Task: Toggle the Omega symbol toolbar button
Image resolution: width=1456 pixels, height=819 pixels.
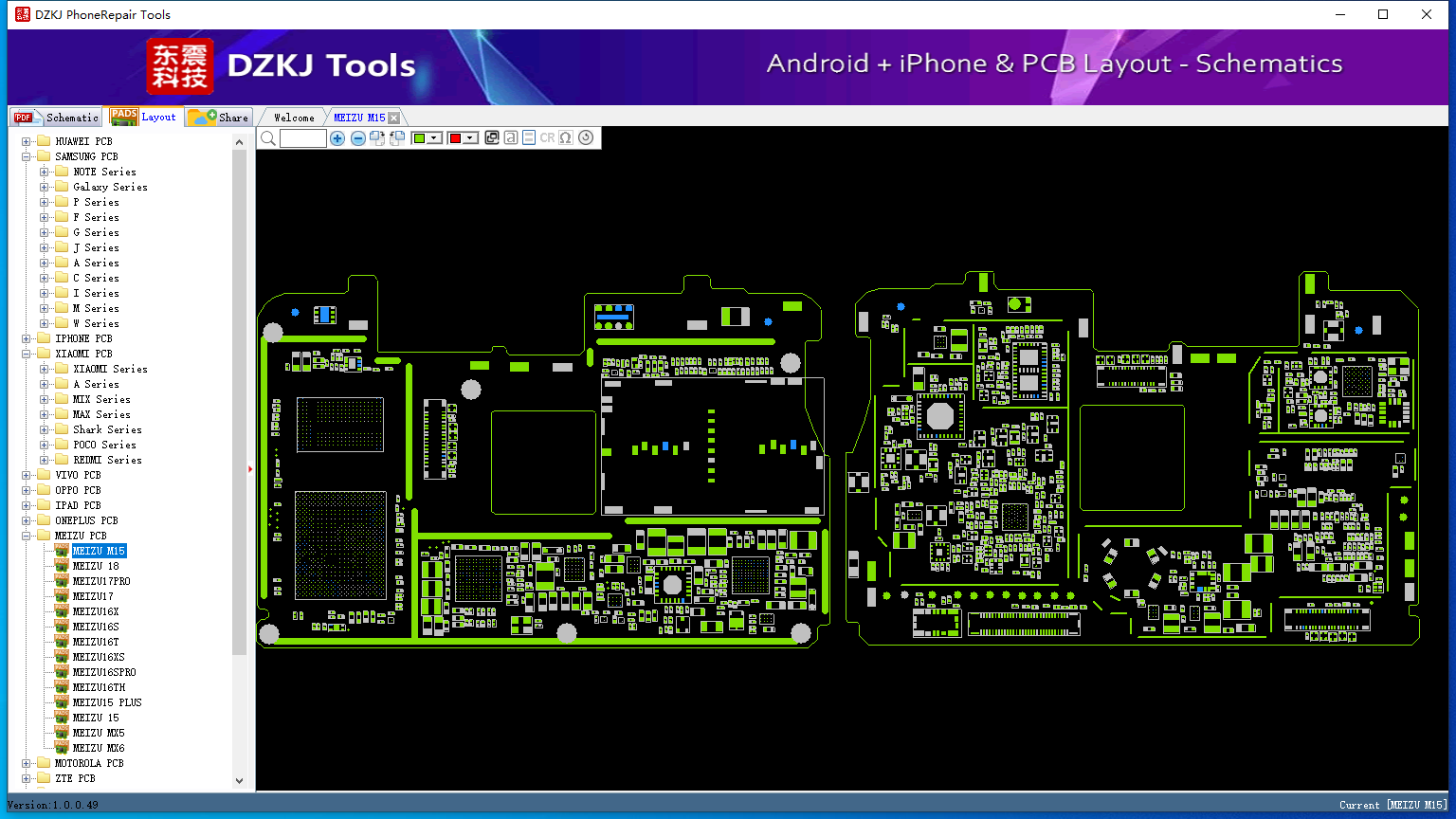Action: point(566,138)
